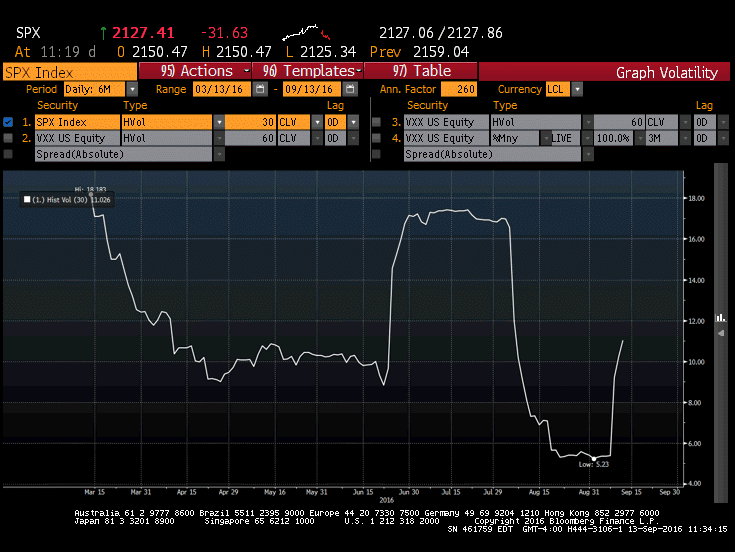Click the 18.00 y-axis label

tap(696, 198)
